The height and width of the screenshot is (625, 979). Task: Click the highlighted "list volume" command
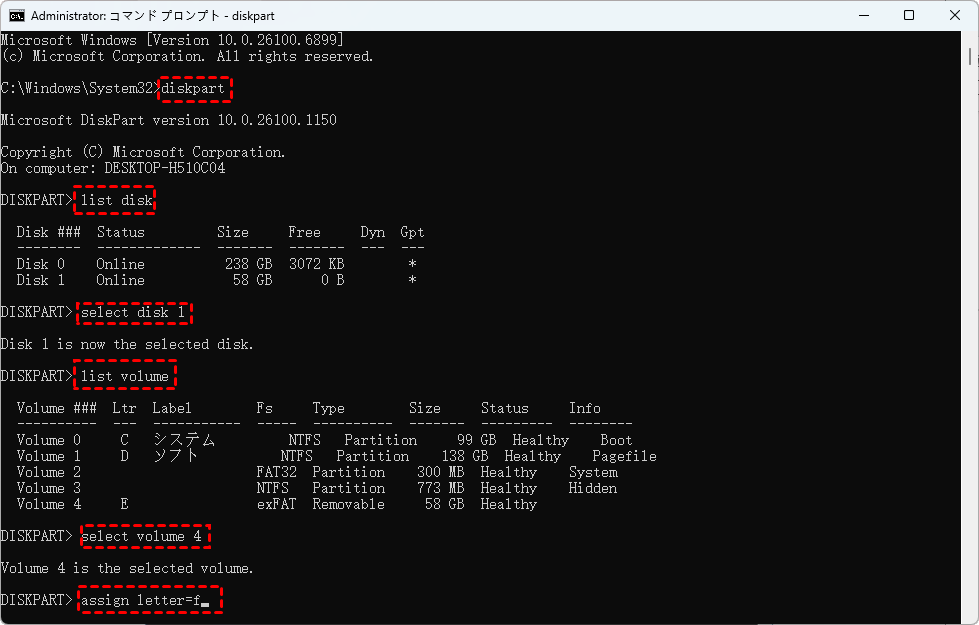[x=124, y=376]
